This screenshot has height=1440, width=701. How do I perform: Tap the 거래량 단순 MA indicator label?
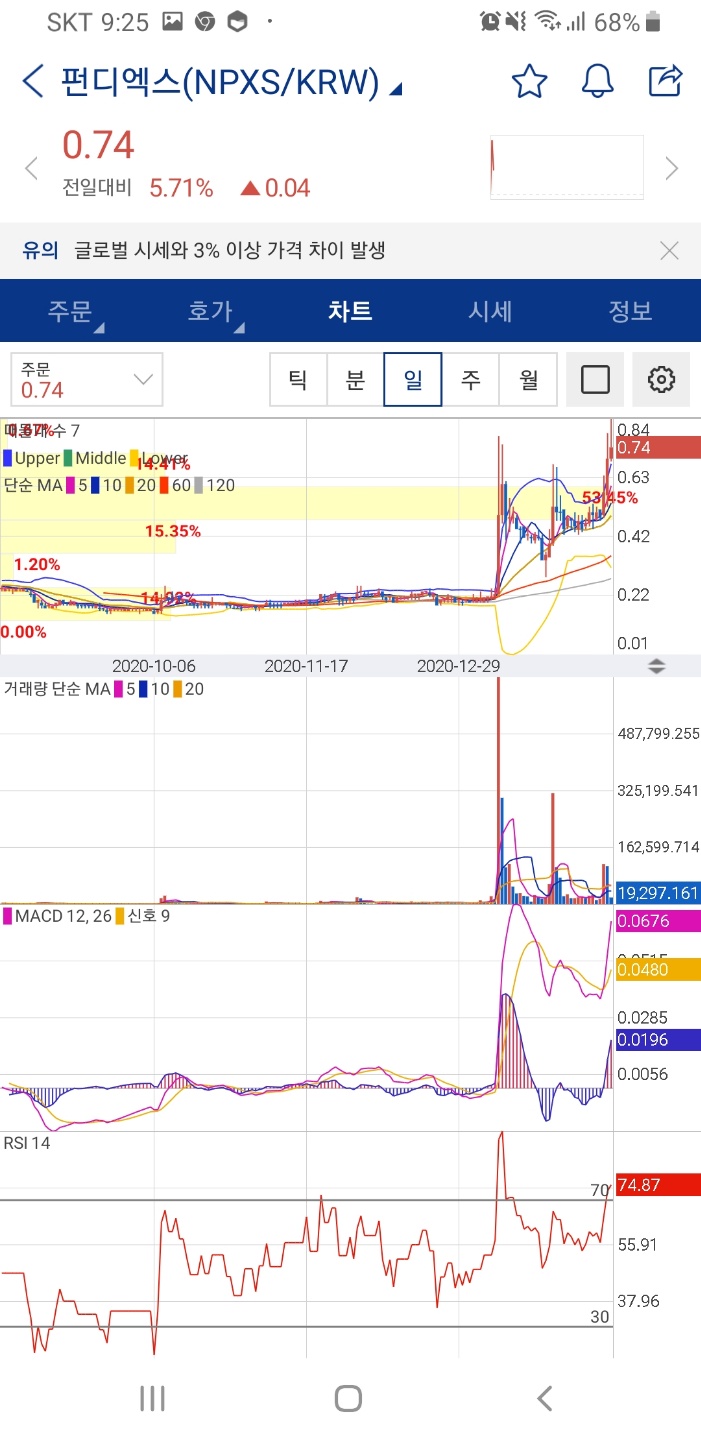tap(57, 689)
